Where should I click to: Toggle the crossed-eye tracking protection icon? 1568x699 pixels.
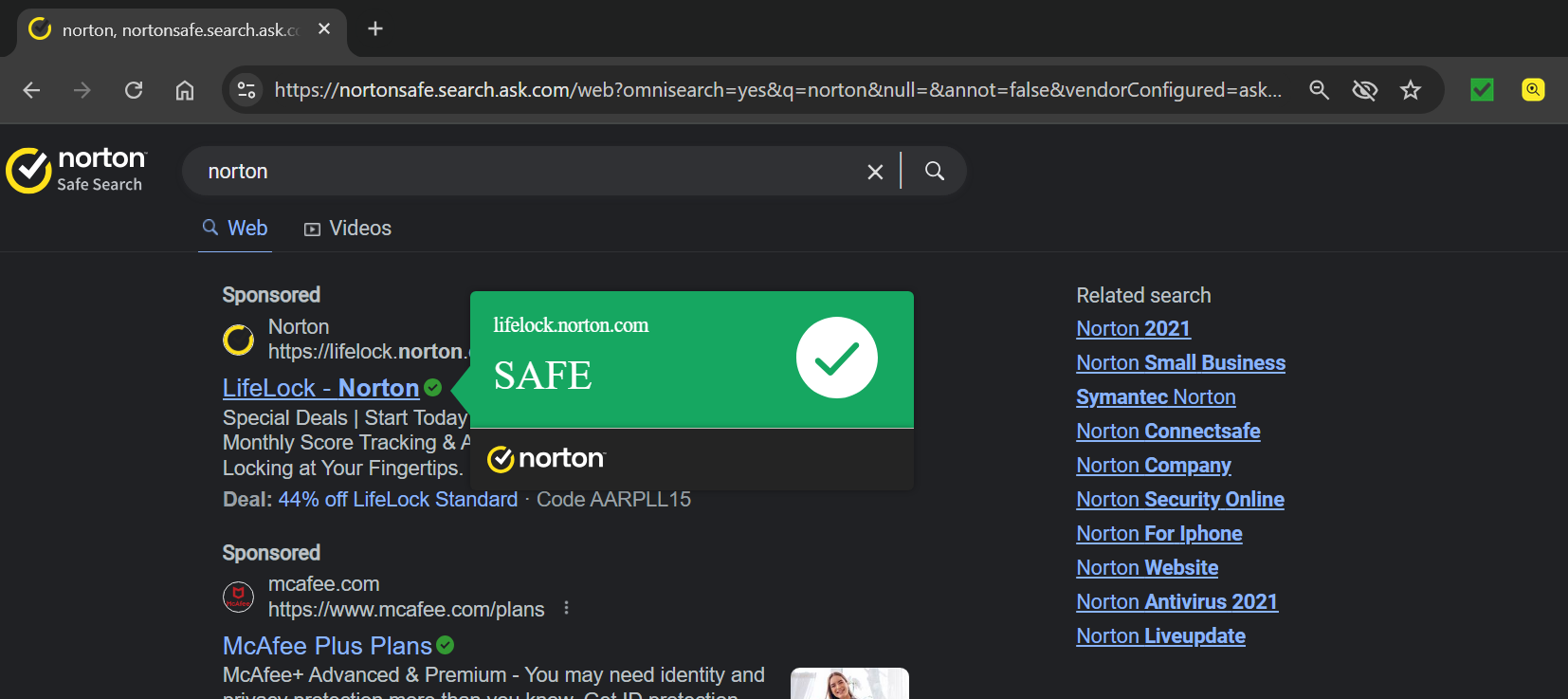tap(1364, 90)
